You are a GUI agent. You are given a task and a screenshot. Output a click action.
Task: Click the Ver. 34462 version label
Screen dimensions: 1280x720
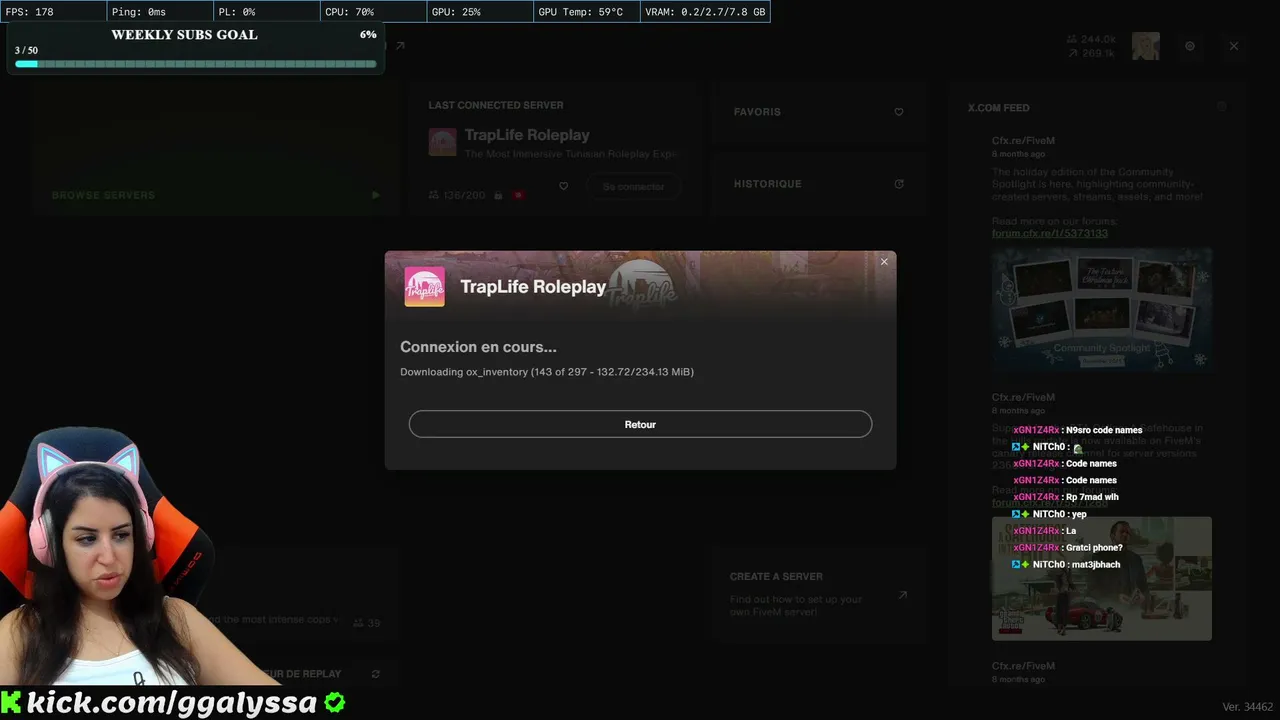click(1248, 707)
